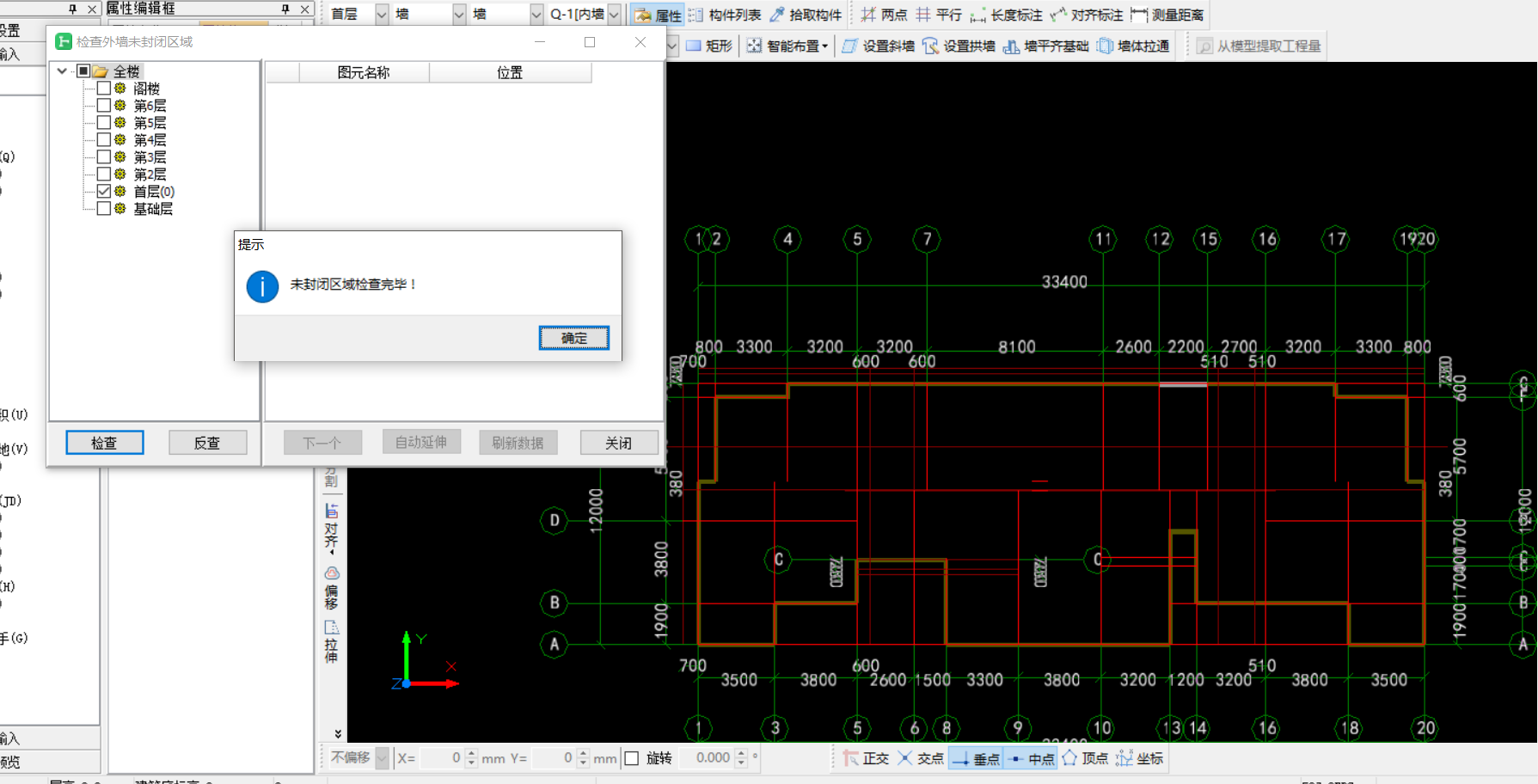The width and height of the screenshot is (1538, 784).
Task: Open the 不偏移 offset mode dropdown
Action: pos(382,758)
